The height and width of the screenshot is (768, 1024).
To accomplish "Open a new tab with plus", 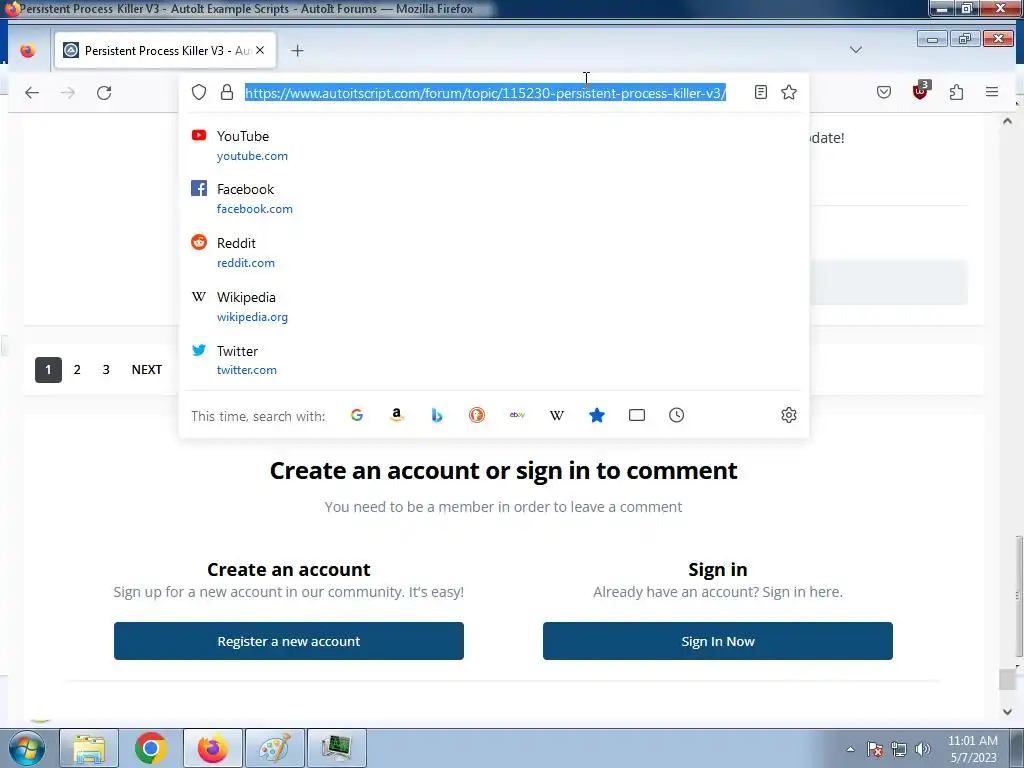I will click(297, 51).
